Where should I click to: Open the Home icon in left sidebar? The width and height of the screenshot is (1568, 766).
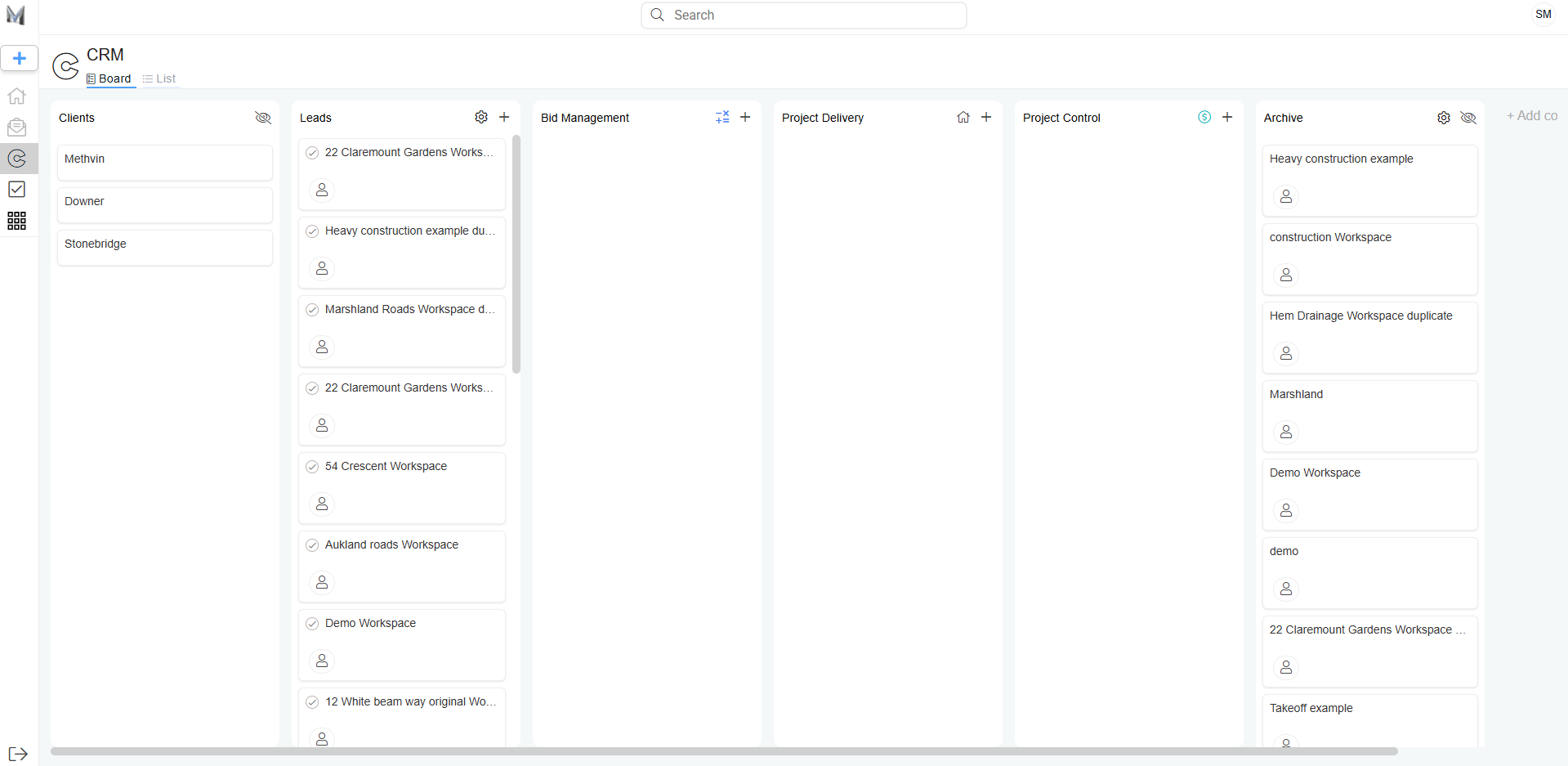16,96
